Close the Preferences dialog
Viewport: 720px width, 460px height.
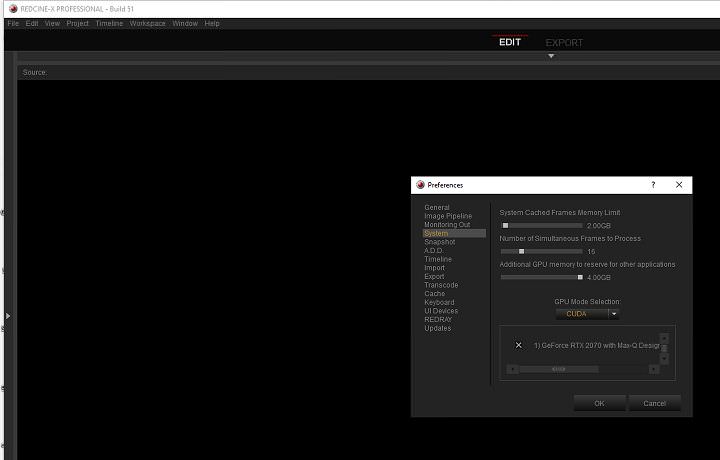pos(679,185)
